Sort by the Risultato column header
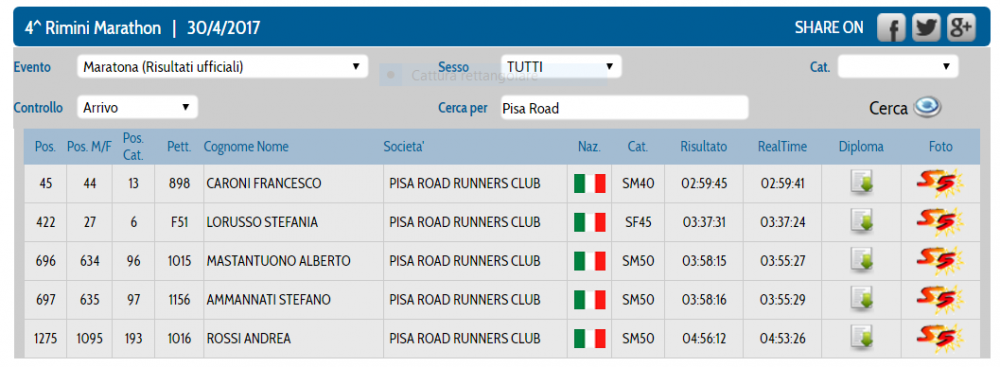Viewport: 1000px width, 367px height. (703, 147)
